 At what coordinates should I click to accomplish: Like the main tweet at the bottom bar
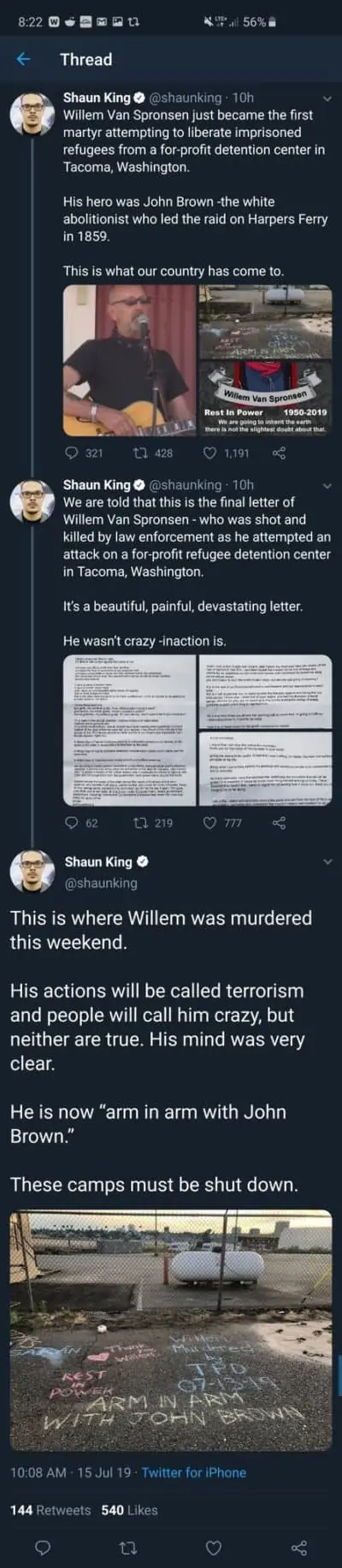coord(214,1547)
